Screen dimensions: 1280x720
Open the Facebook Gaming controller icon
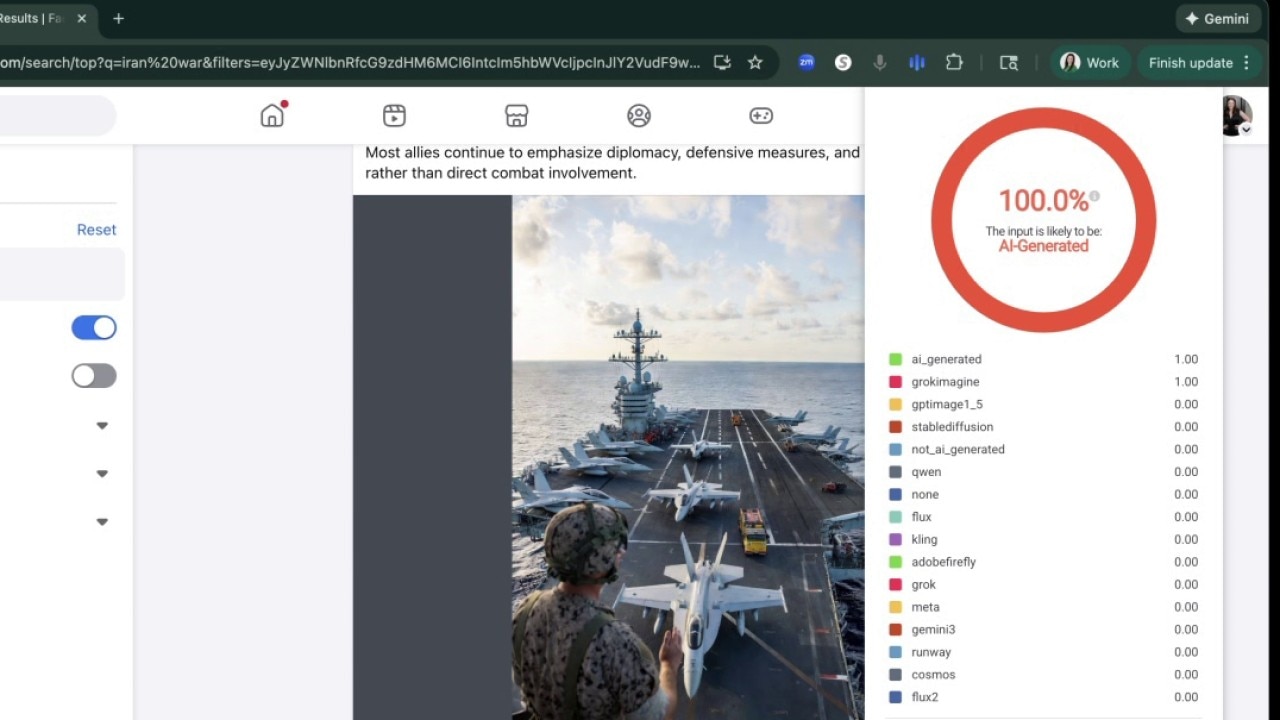coord(761,116)
